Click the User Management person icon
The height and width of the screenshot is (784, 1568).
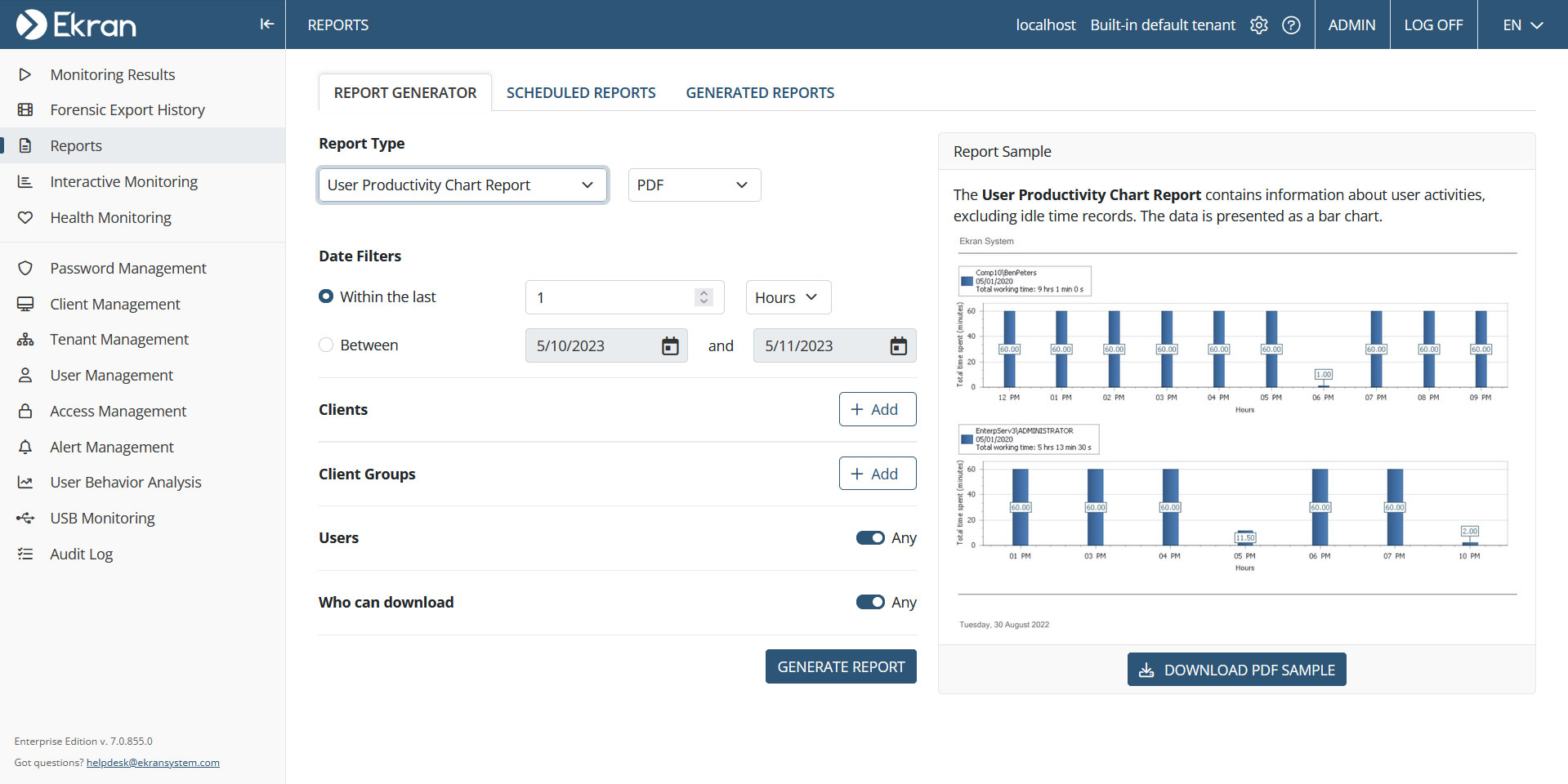[25, 375]
